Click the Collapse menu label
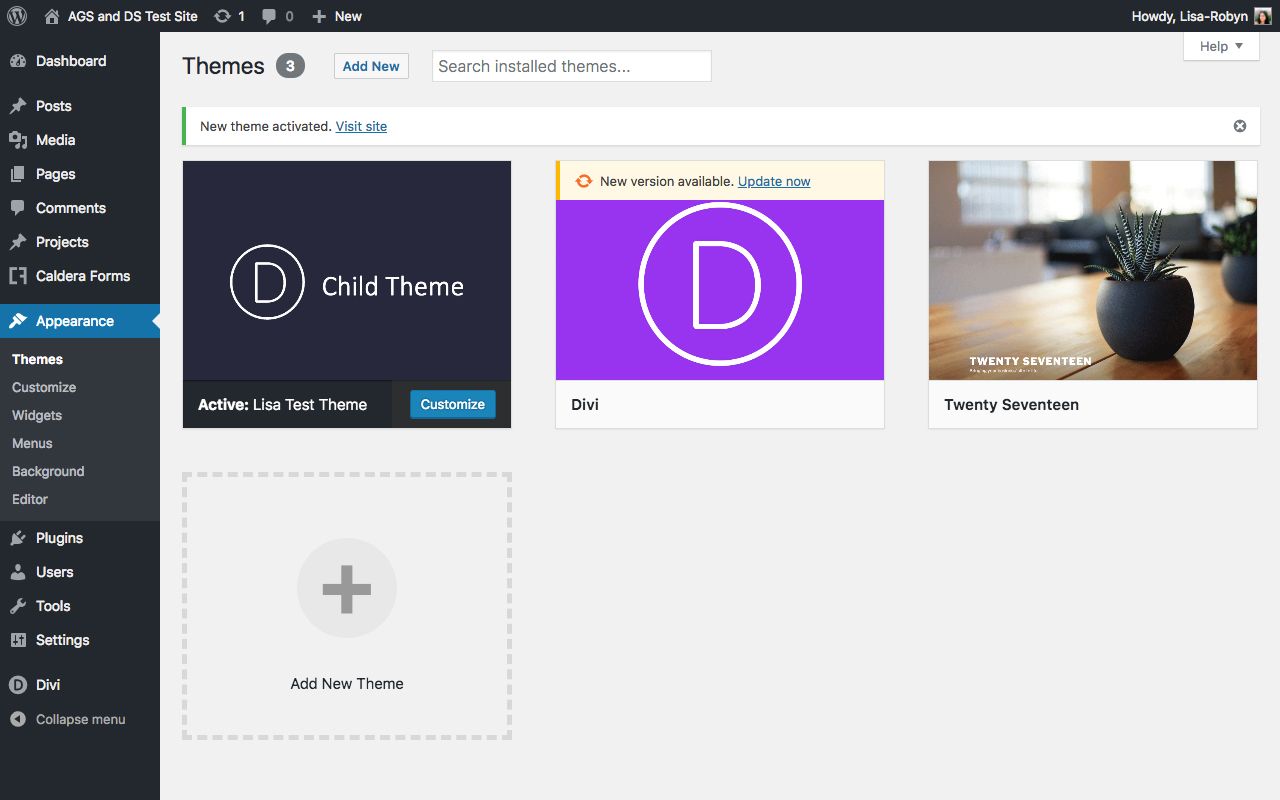 click(81, 719)
